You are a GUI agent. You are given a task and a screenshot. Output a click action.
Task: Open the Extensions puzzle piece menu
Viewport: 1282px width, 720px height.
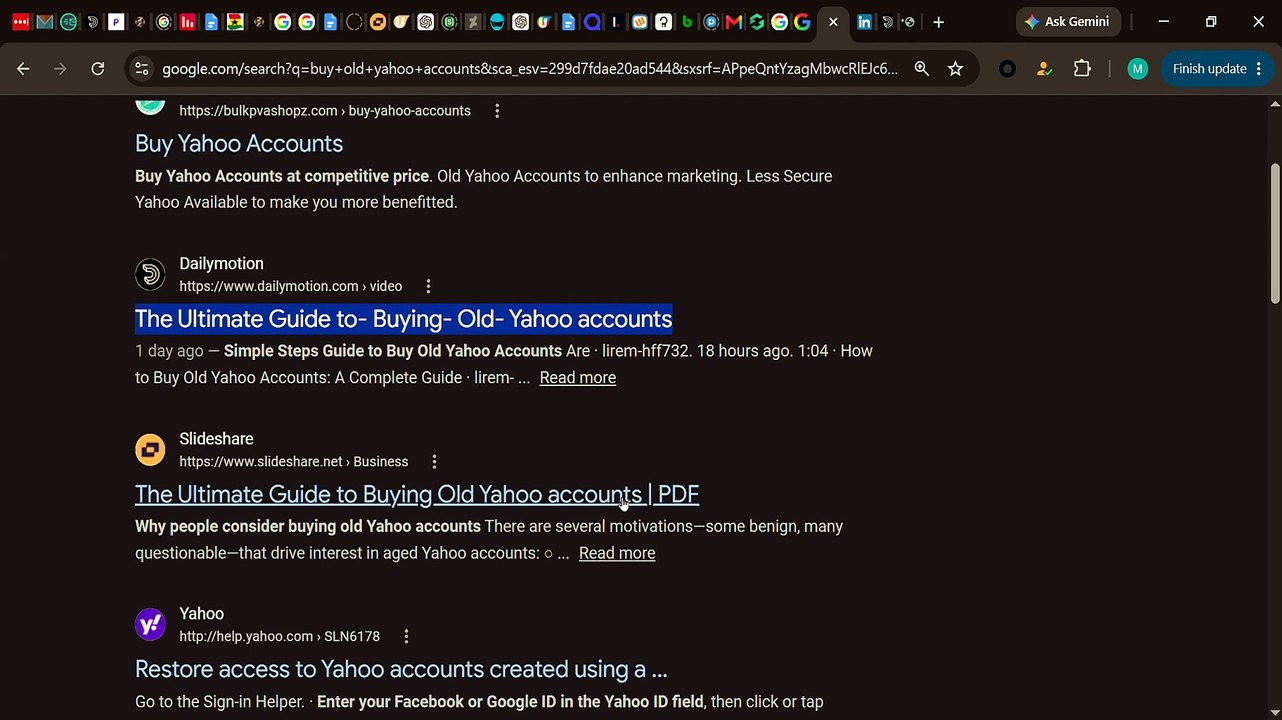pyautogui.click(x=1082, y=69)
